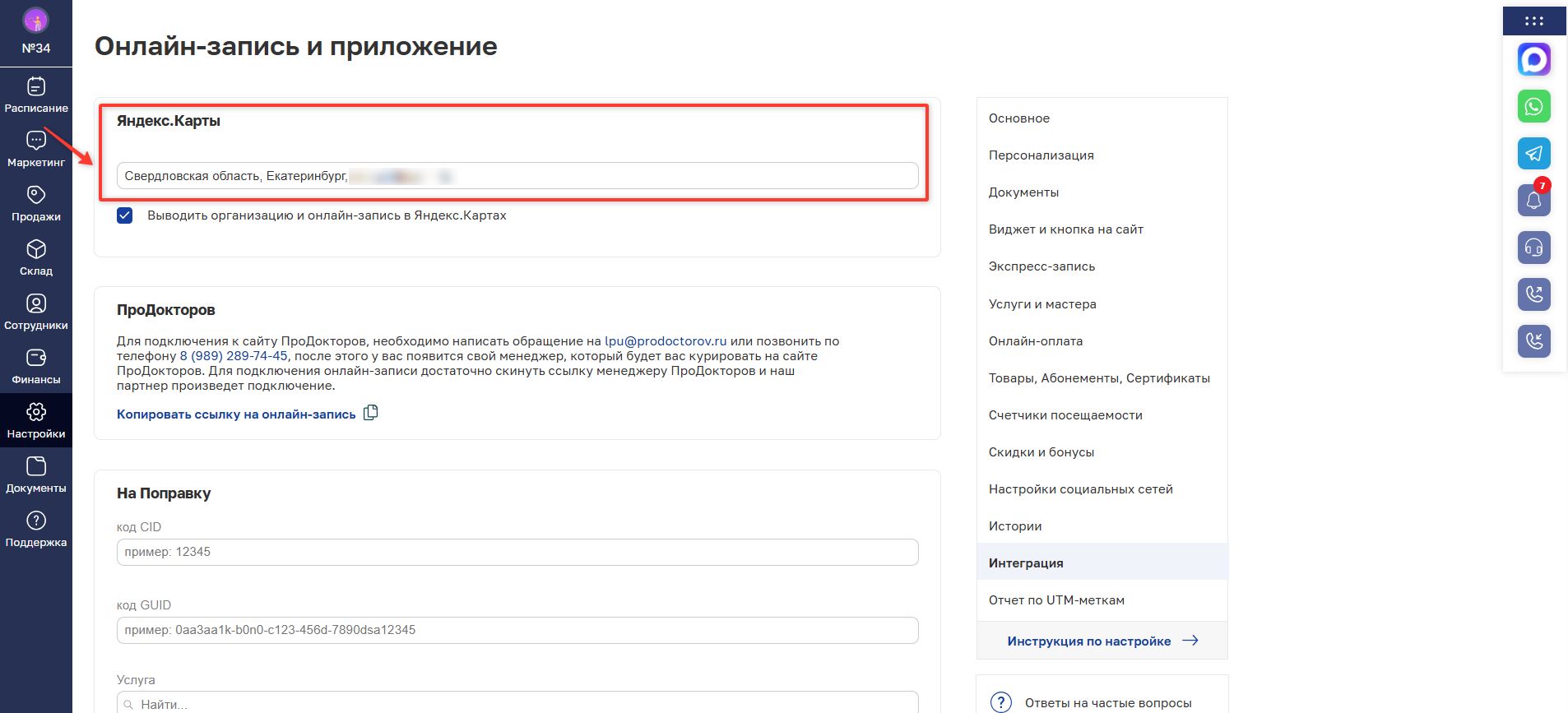This screenshot has width=1568, height=713.
Task: Open the Поддержка section in sidebar
Action: coord(36,529)
